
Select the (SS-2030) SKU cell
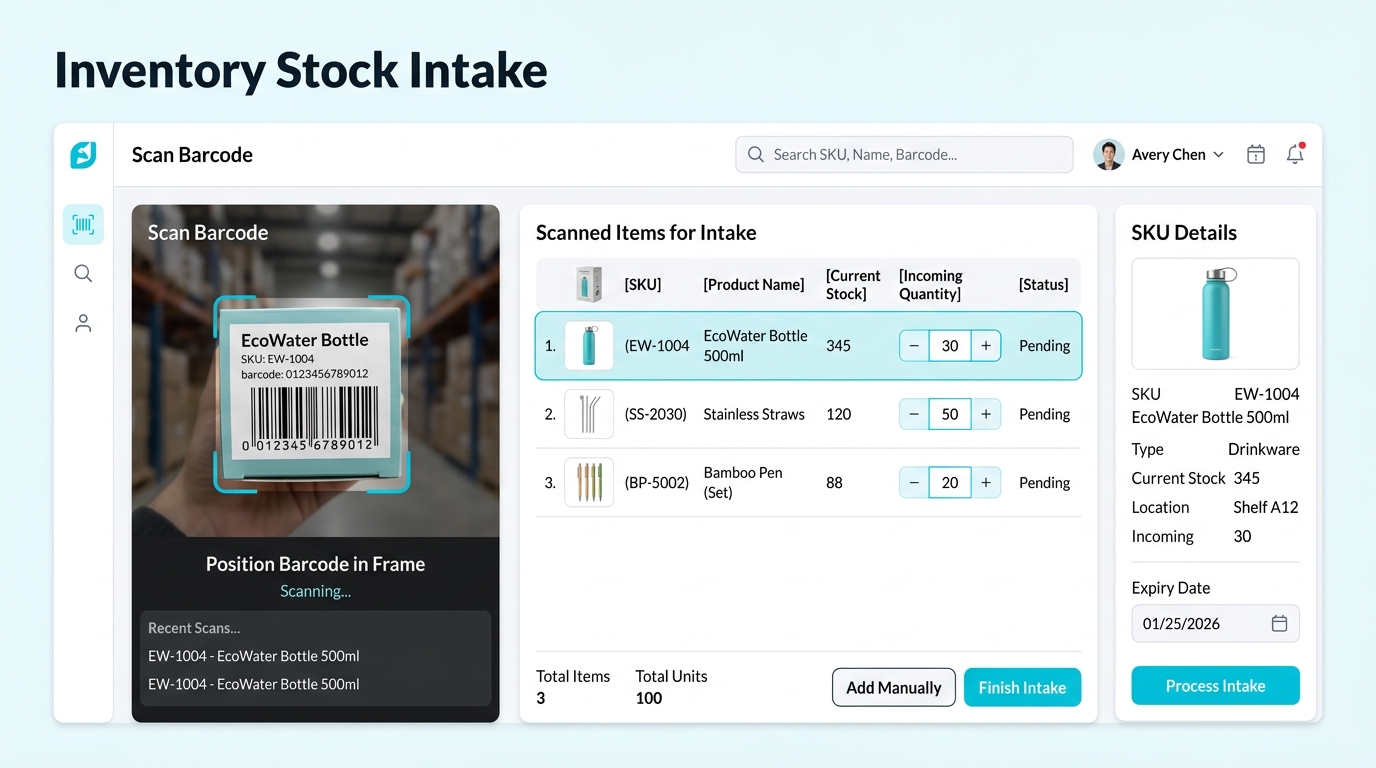coord(656,414)
